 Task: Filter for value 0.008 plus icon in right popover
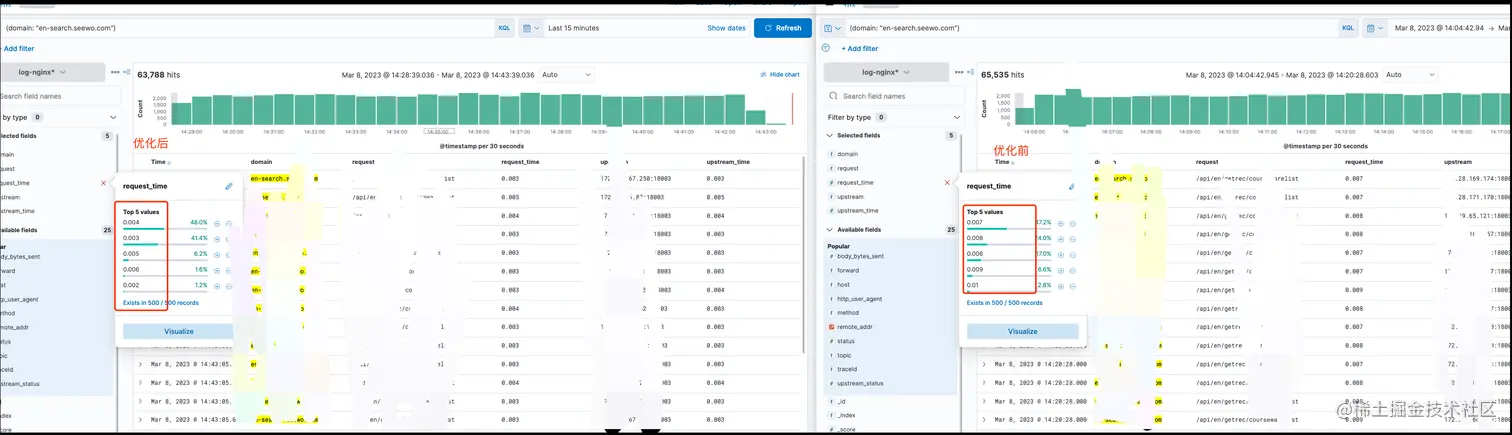tap(1060, 239)
